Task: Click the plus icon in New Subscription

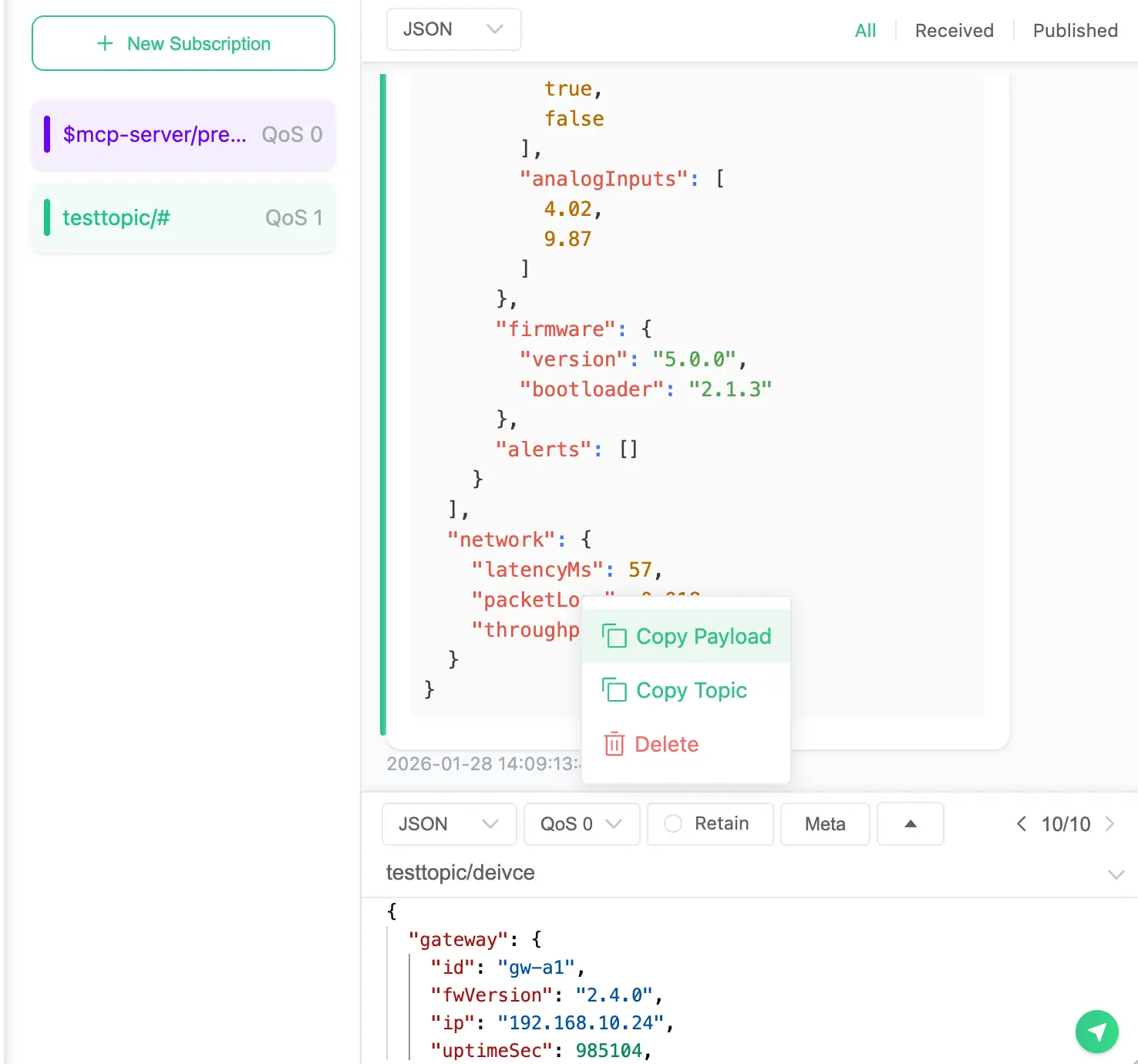Action: pyautogui.click(x=105, y=43)
